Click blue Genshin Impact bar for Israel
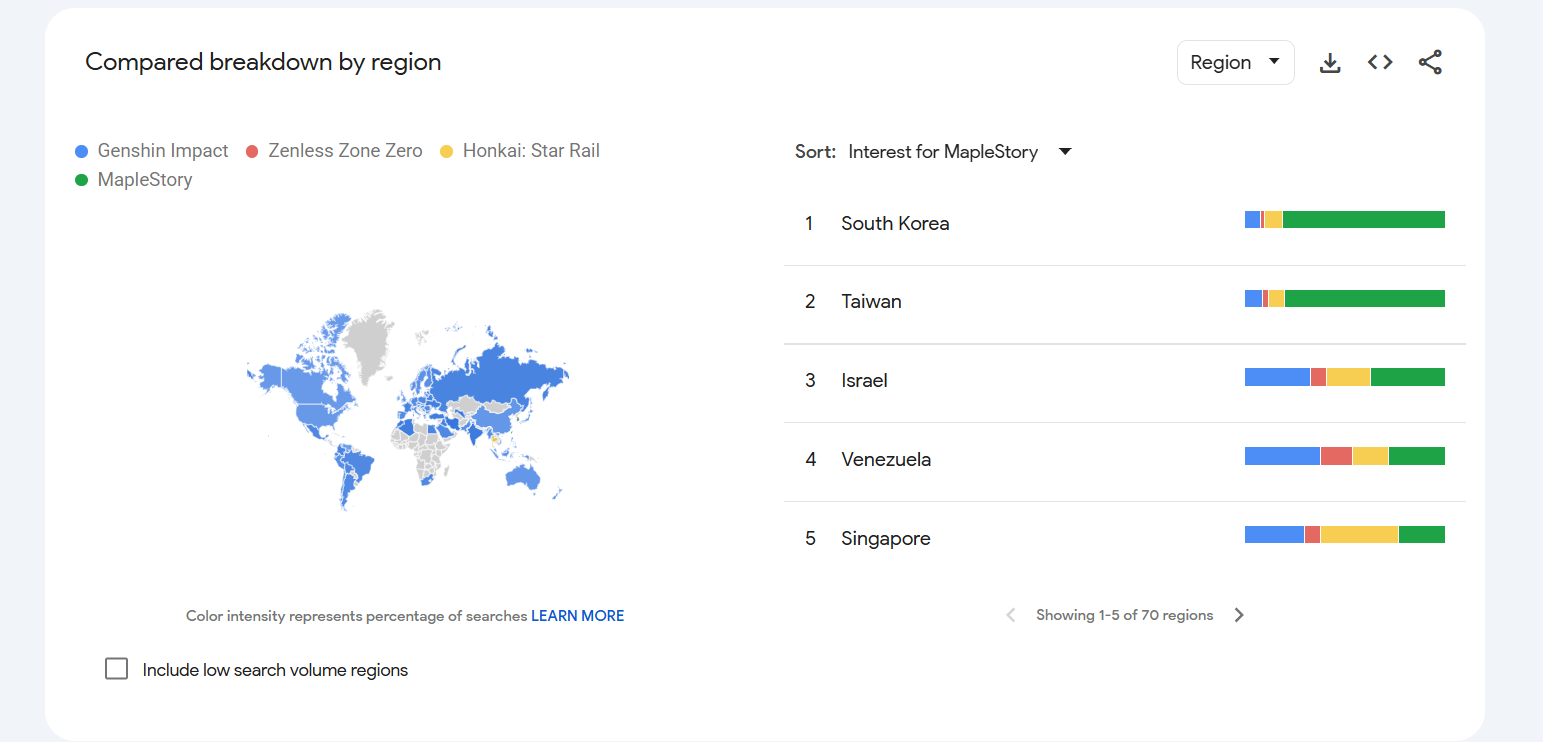1543x742 pixels. [1277, 377]
